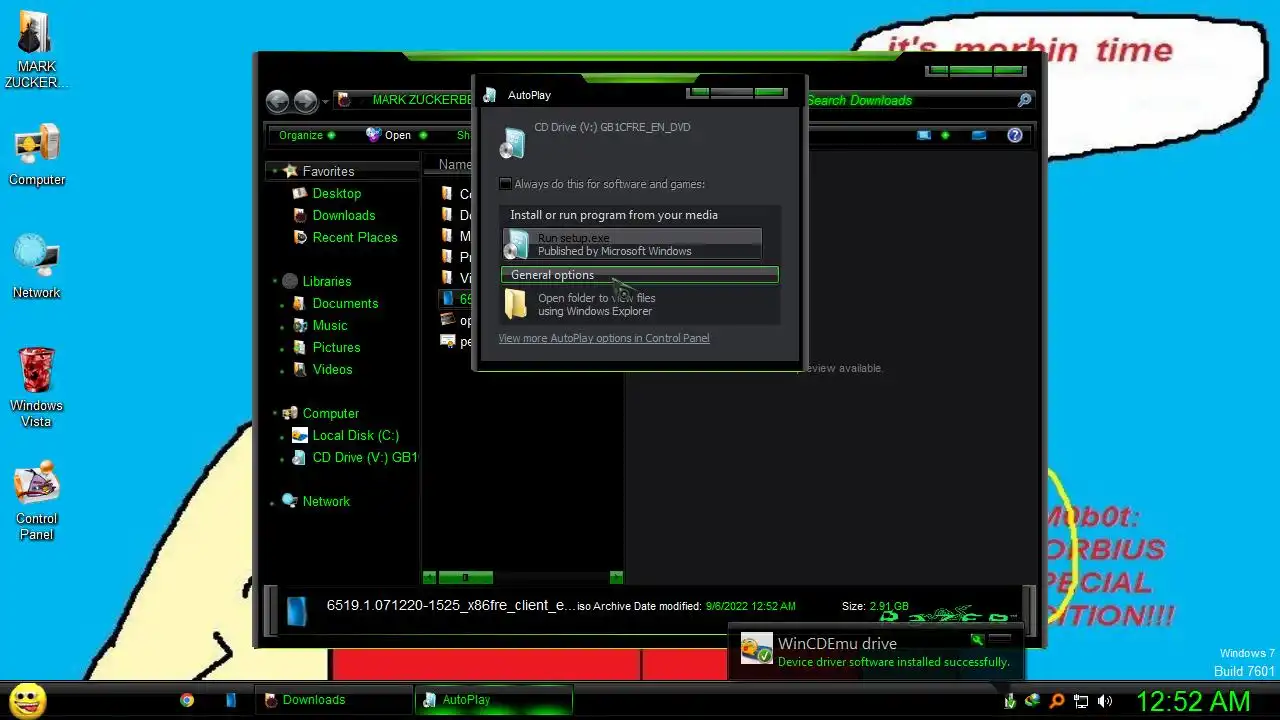Open the volume speaker tray icon
1280x720 pixels.
click(1105, 701)
